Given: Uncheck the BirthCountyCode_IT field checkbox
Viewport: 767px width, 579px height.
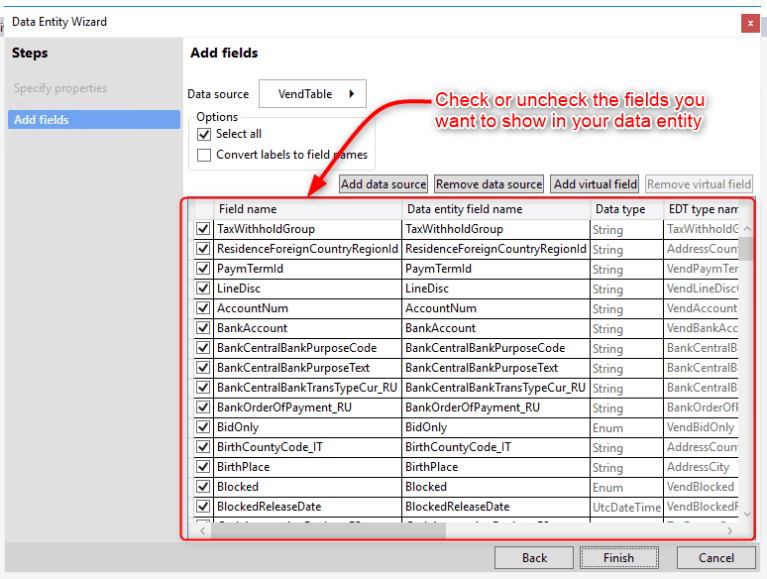Looking at the screenshot, I should click(203, 446).
